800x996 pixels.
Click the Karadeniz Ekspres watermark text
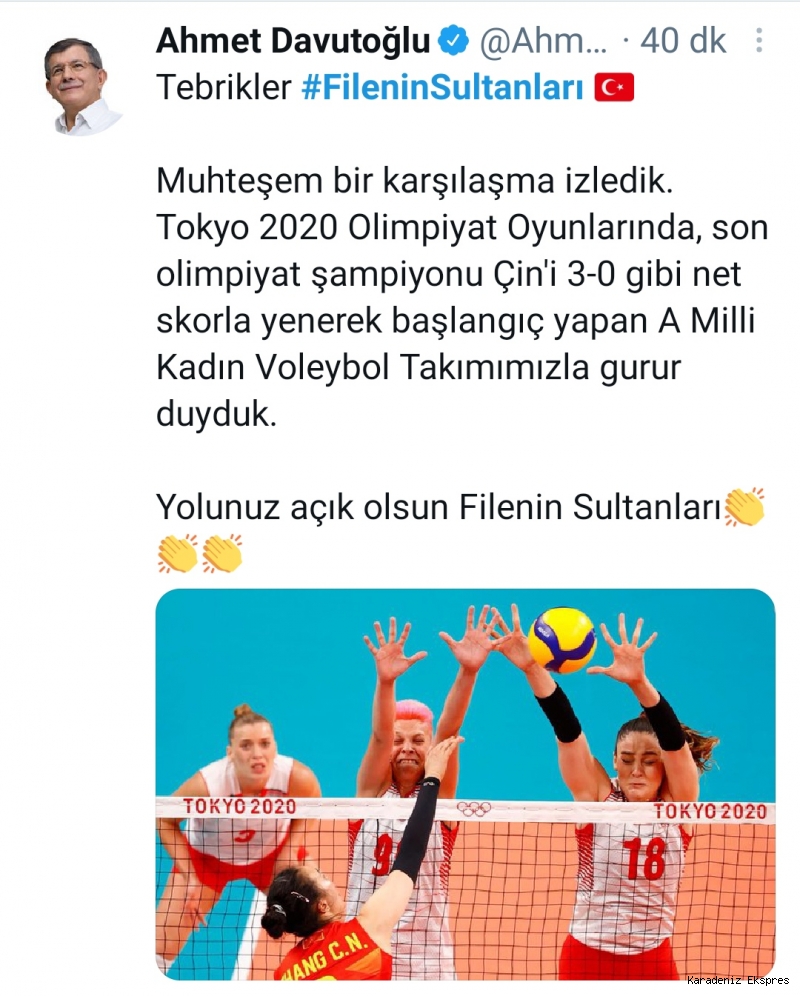point(738,980)
